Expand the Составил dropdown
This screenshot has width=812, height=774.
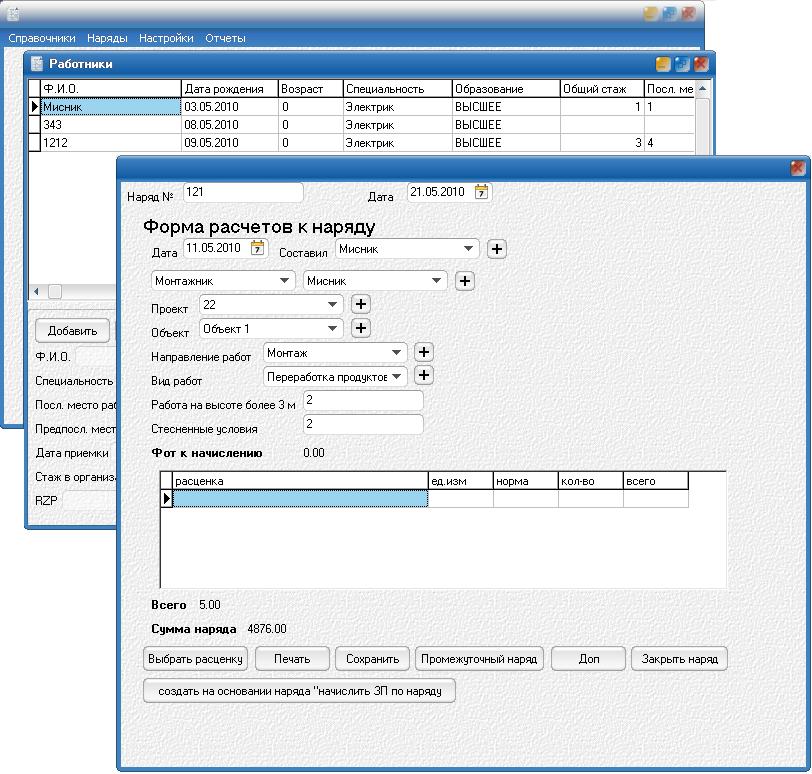coord(469,249)
